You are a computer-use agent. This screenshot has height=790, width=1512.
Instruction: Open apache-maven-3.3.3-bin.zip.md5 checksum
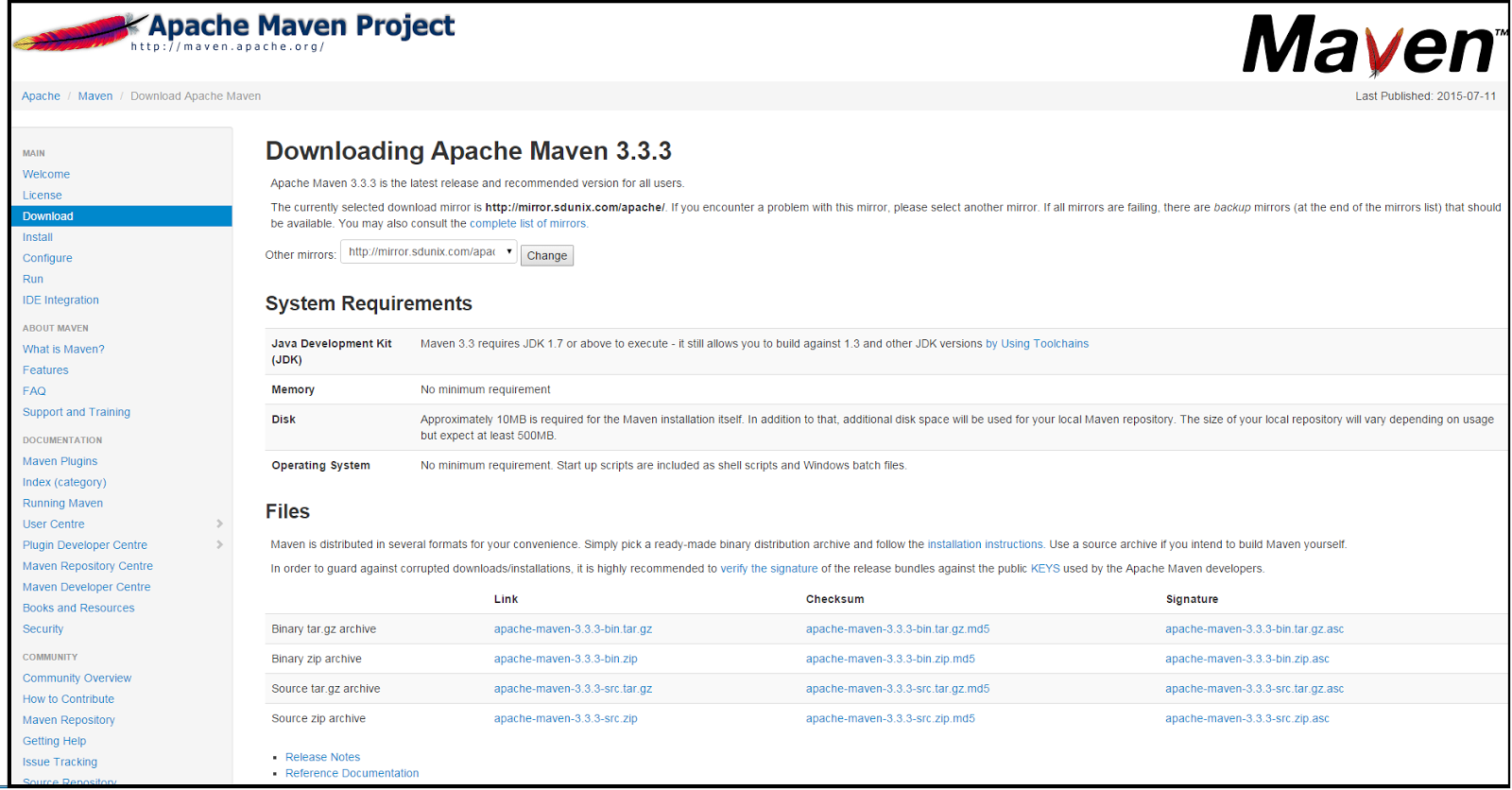(890, 659)
